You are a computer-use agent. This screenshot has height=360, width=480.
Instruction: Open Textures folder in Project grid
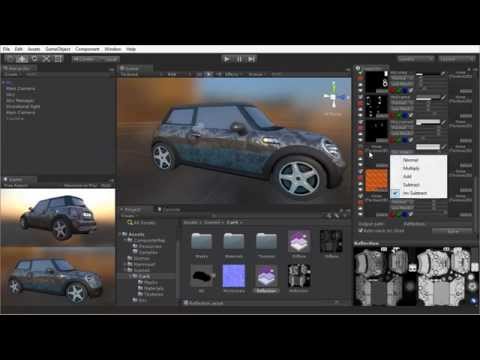(x=266, y=241)
